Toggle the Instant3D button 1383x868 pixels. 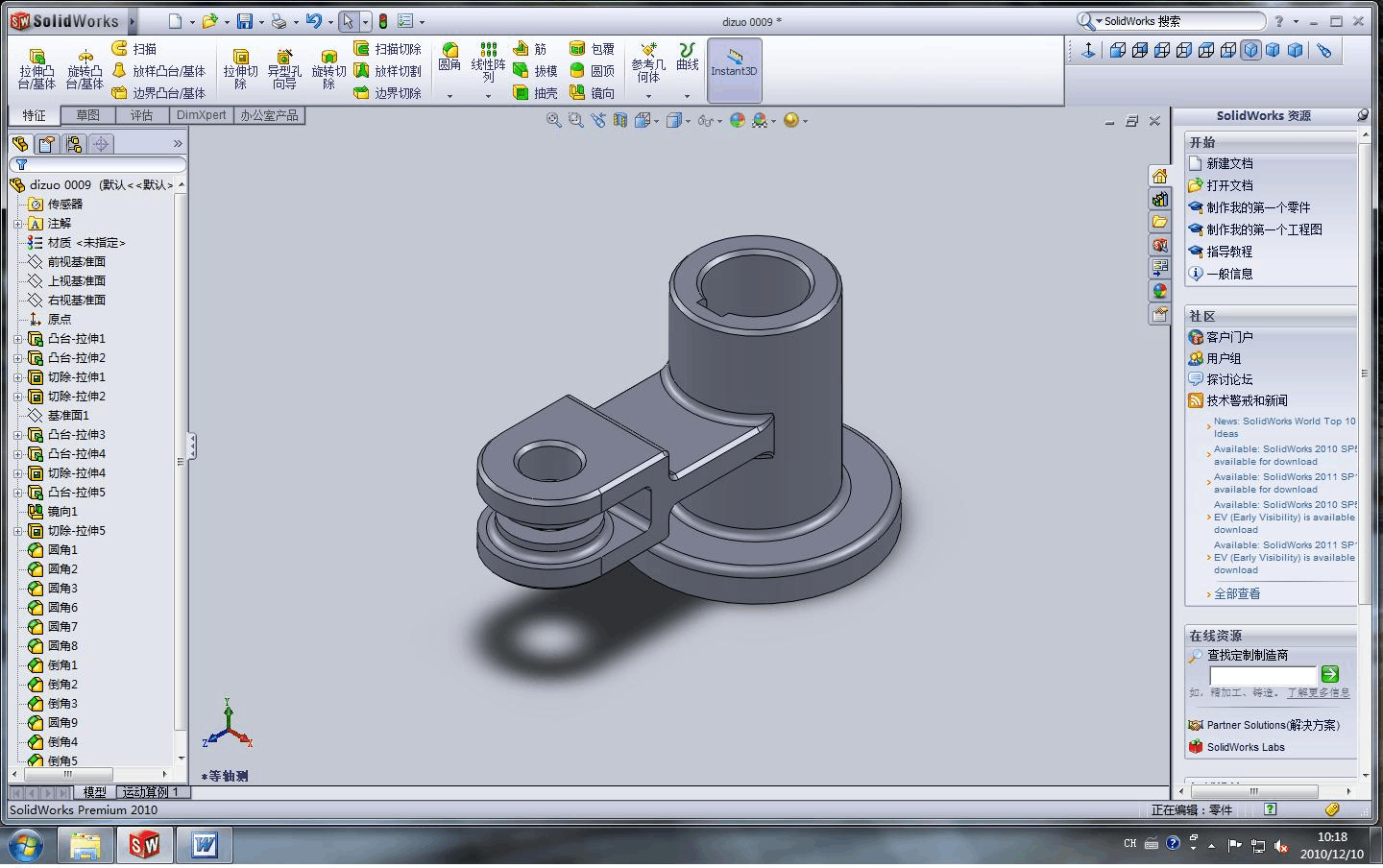click(734, 69)
